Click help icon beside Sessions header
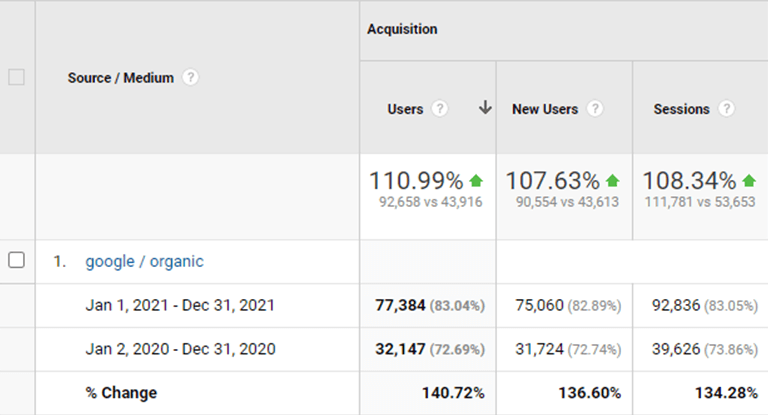 coord(726,109)
